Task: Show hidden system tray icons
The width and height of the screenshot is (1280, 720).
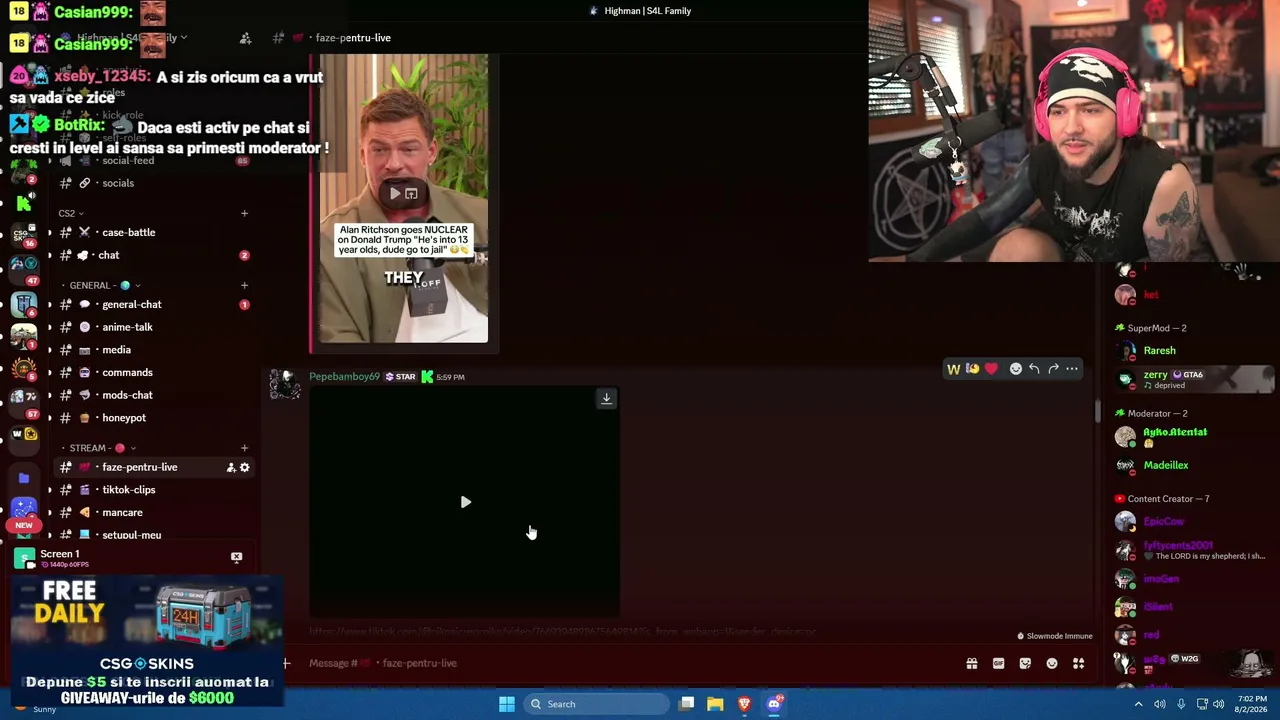Action: (1138, 704)
